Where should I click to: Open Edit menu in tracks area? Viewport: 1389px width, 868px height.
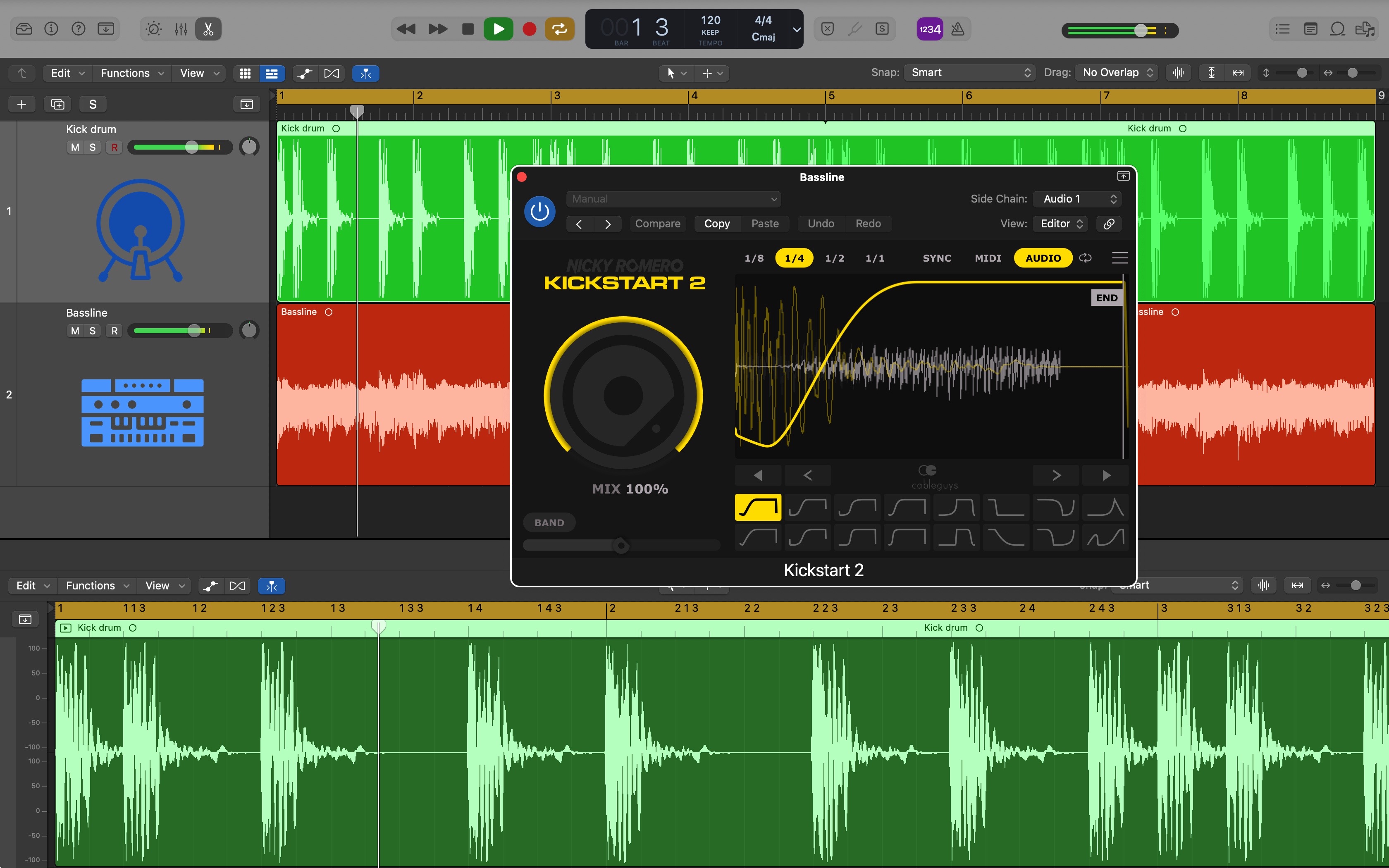(x=67, y=73)
